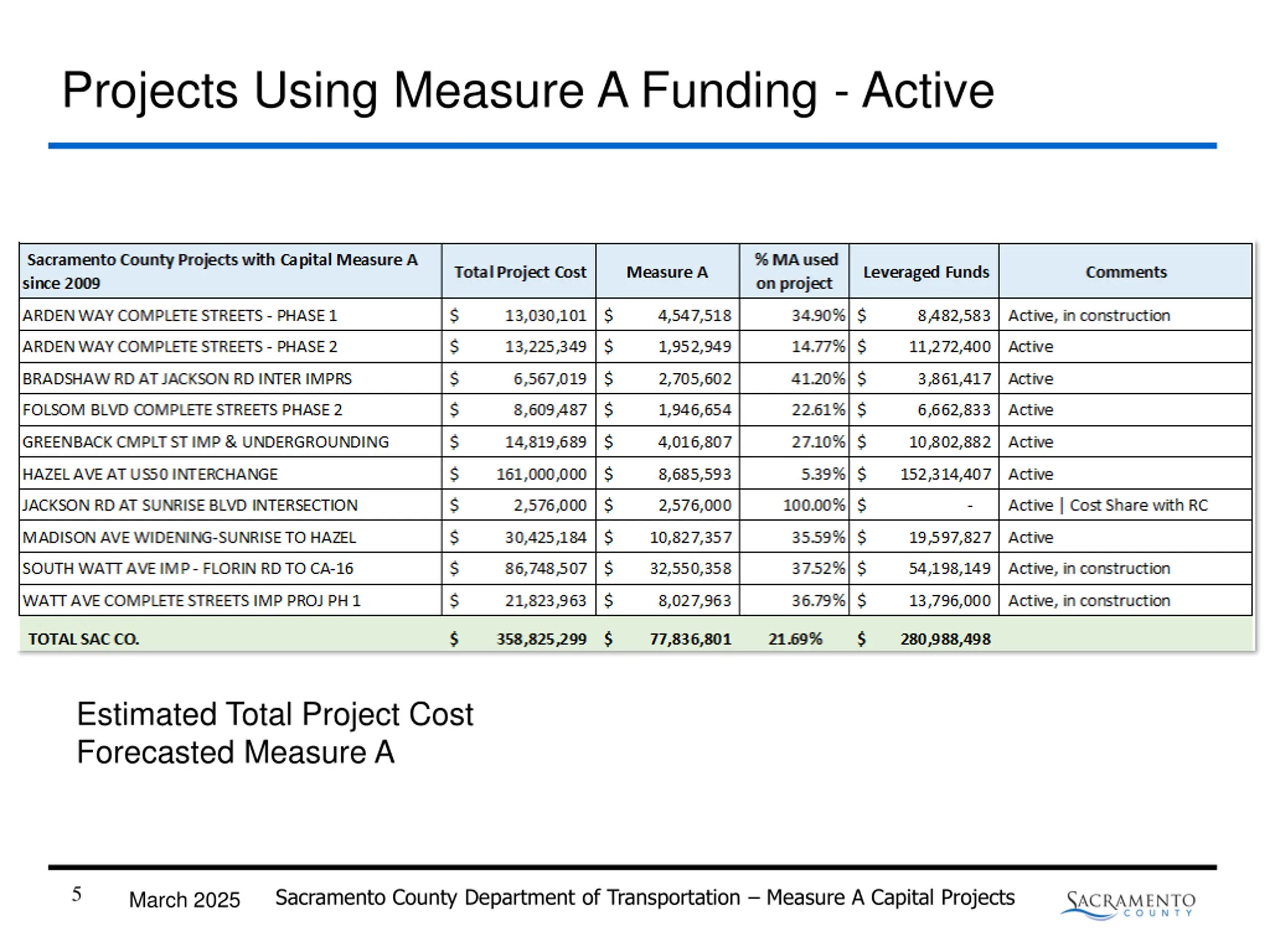This screenshot has width=1270, height=952.
Task: Click Measure A amount 32,550,358
Action: (691, 568)
